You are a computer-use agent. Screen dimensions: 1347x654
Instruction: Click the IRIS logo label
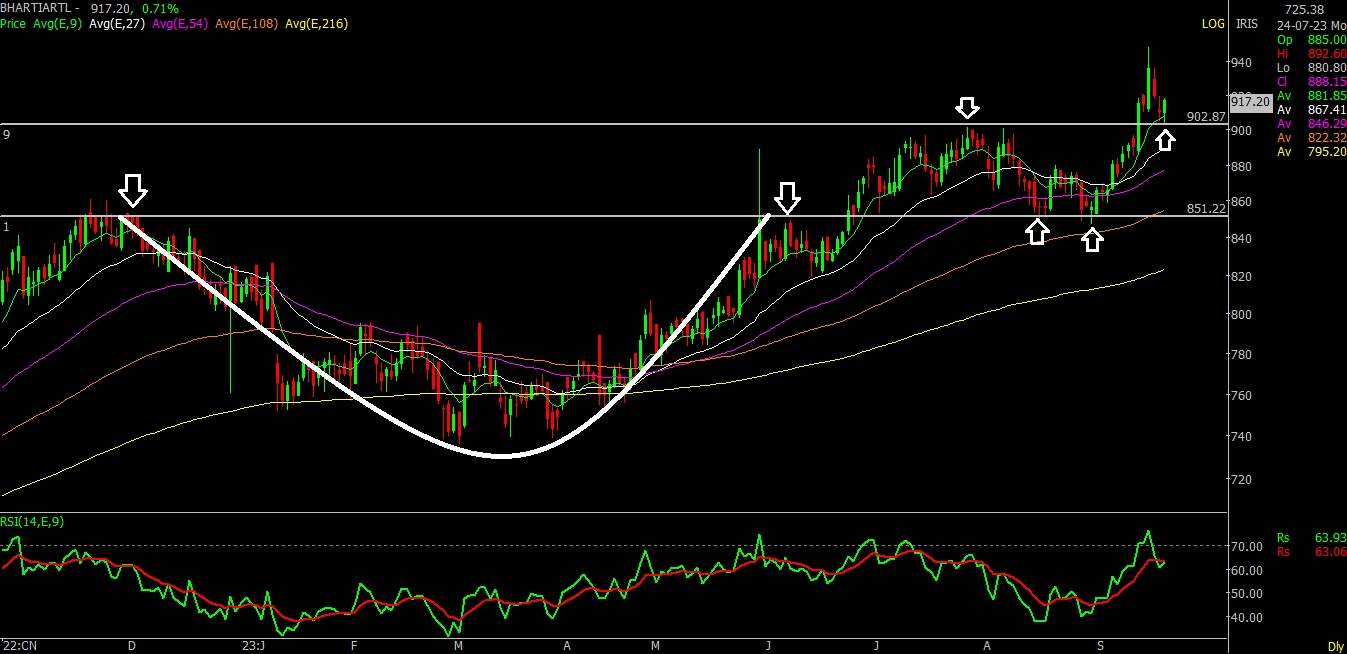pyautogui.click(x=1246, y=23)
